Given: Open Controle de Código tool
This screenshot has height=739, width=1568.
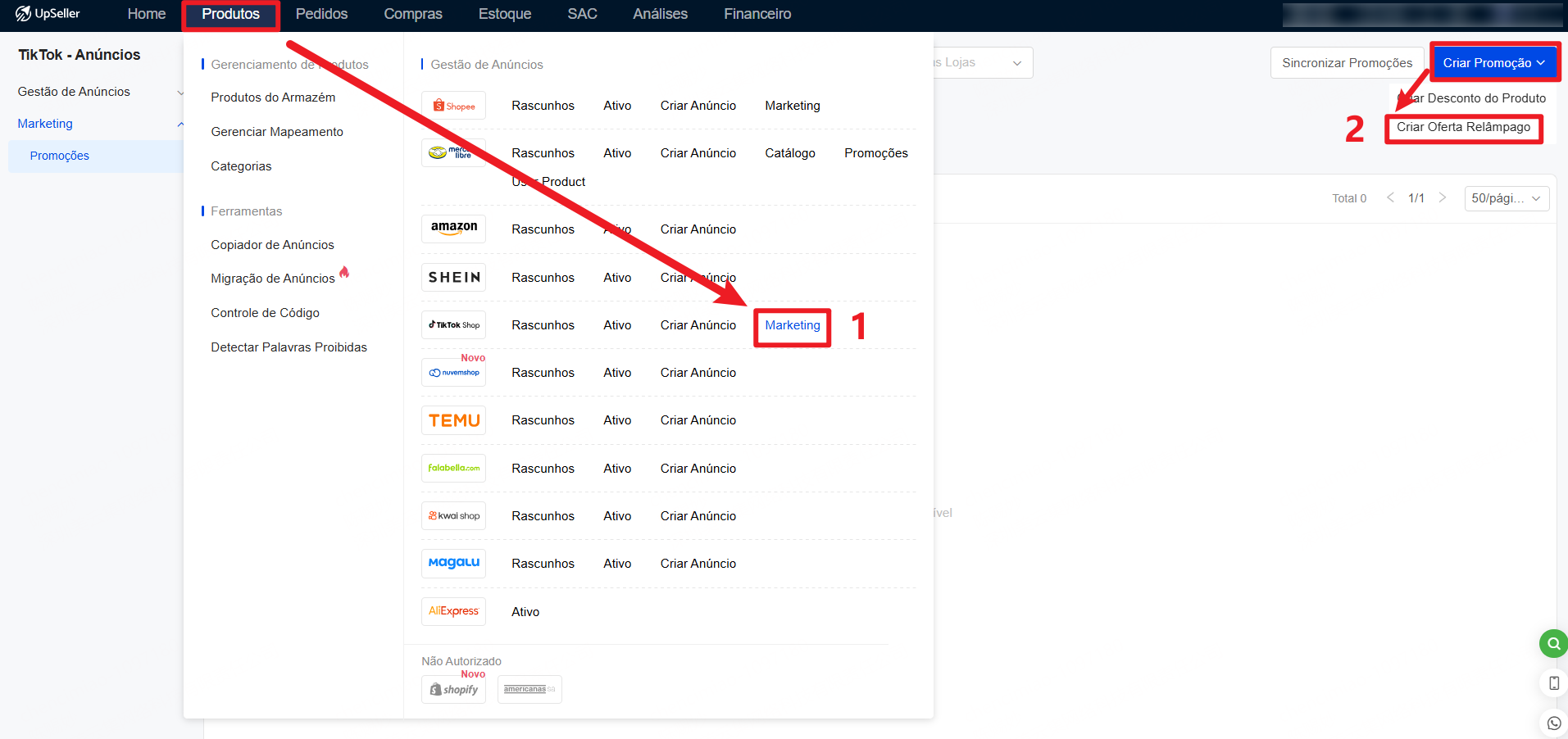Looking at the screenshot, I should click(x=265, y=313).
